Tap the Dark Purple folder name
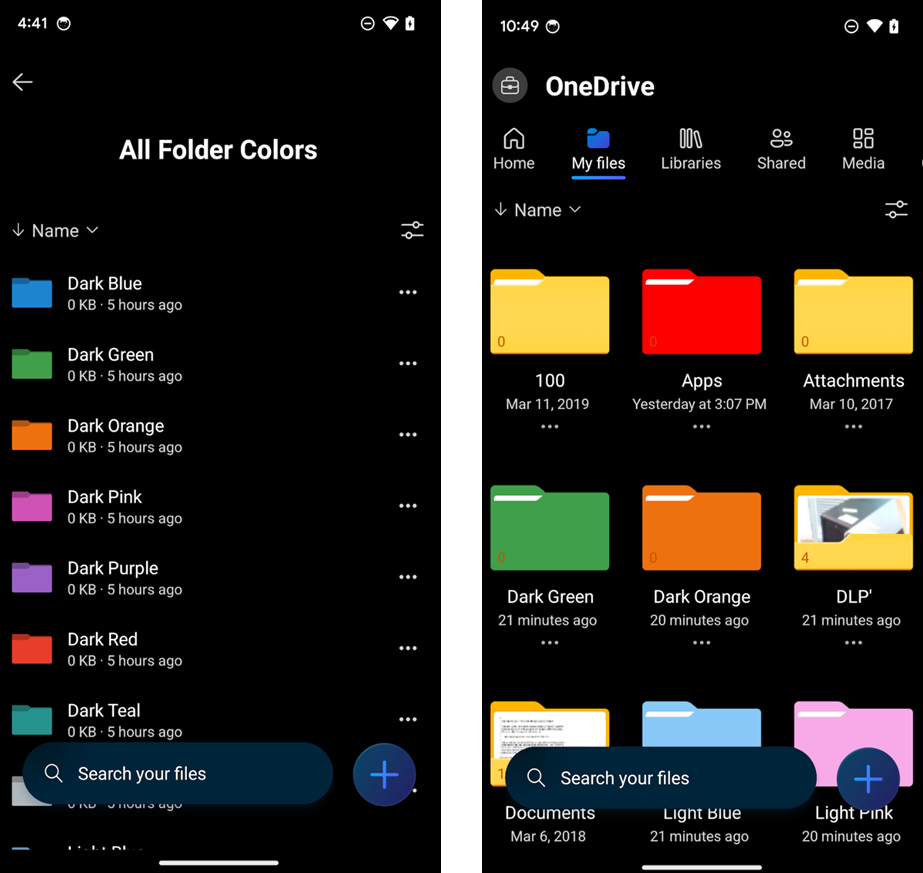 point(113,568)
